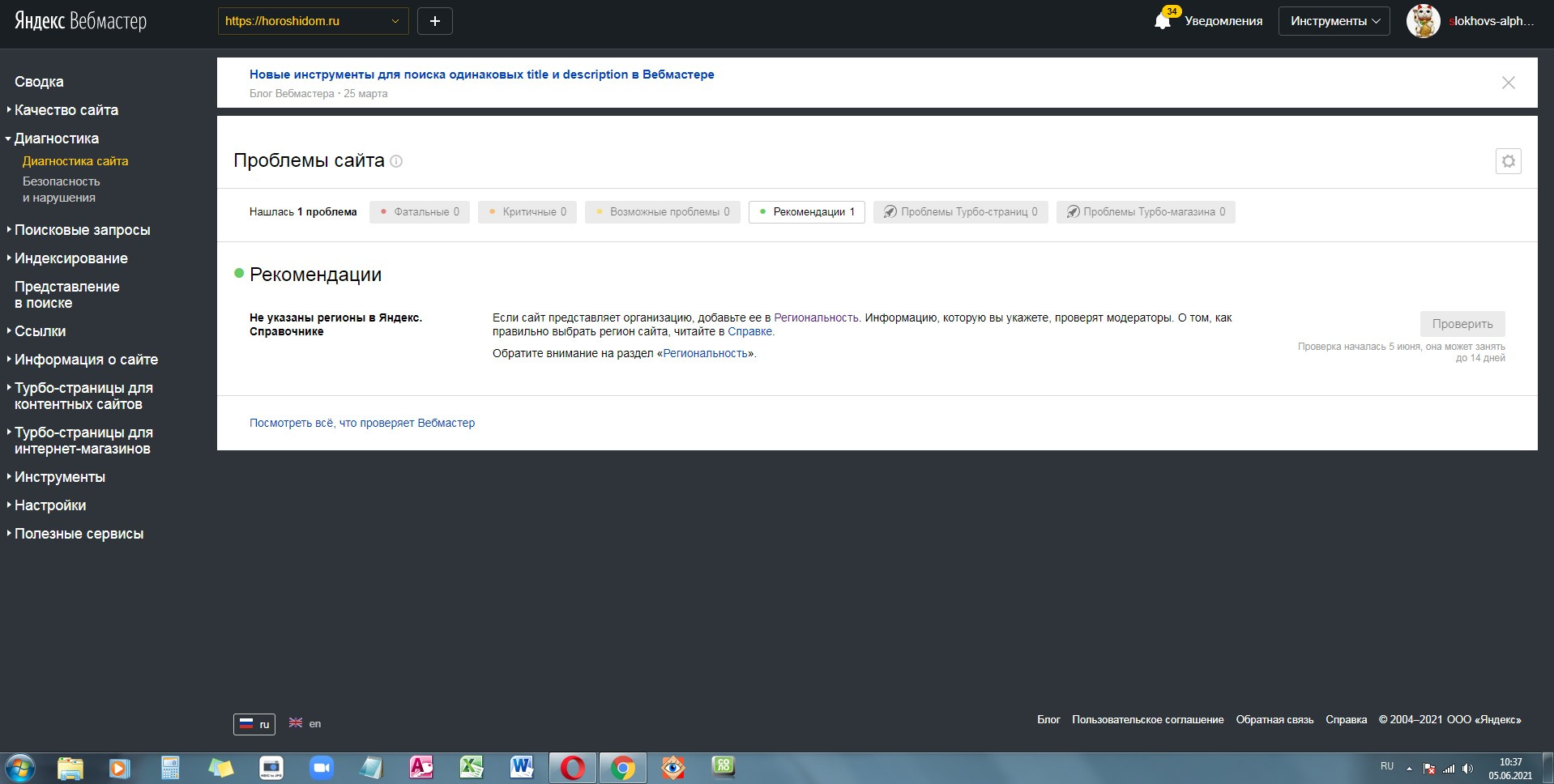1554x784 pixels.
Task: Open the Яндекс Вебмастер logo
Action: tap(80, 21)
